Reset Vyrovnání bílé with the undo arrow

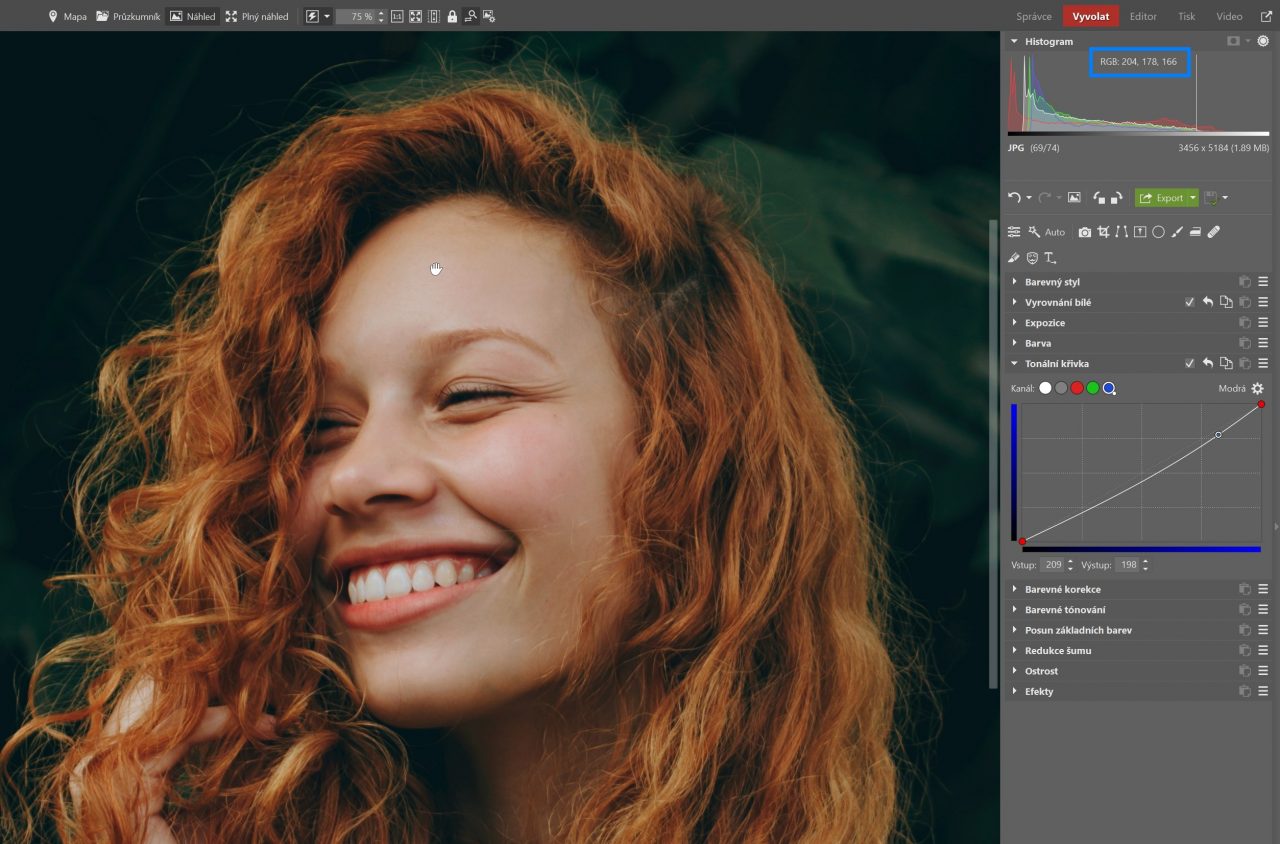point(1208,302)
